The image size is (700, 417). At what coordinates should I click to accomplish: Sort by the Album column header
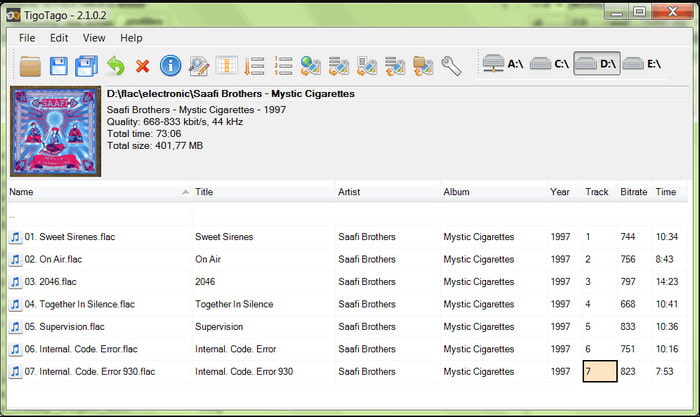(x=494, y=192)
